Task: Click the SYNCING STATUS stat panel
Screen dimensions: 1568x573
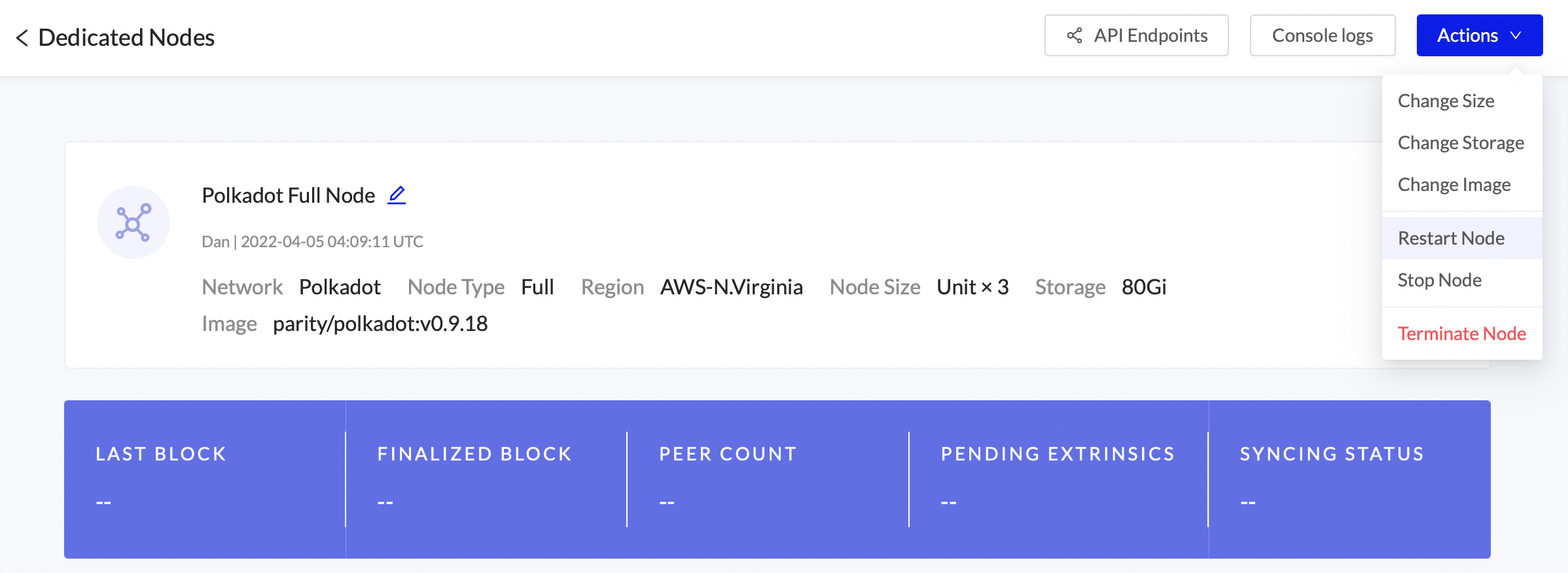Action: pos(1348,479)
